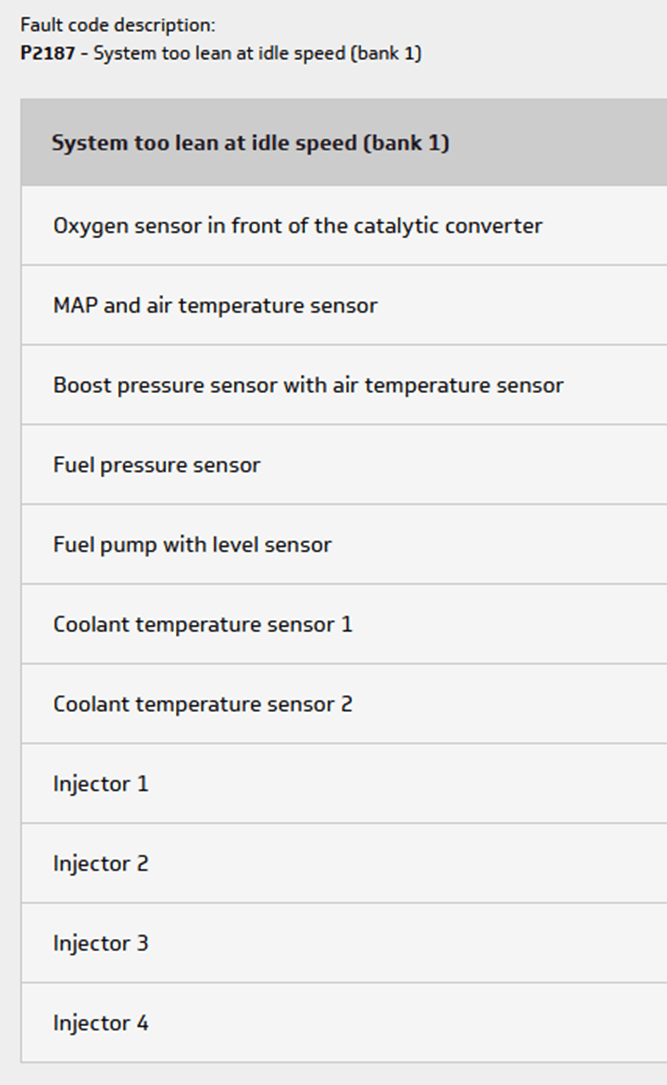This screenshot has width=667, height=1085.
Task: Open Coolant temperature sensor 2 item
Action: 344,704
